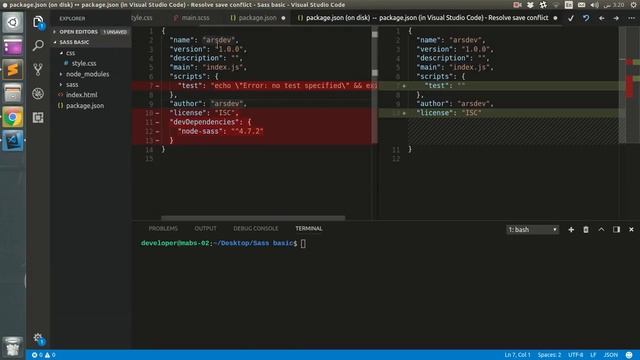Open the Manage gear icon
Image resolution: width=640 pixels, height=360 pixels.
[38, 338]
